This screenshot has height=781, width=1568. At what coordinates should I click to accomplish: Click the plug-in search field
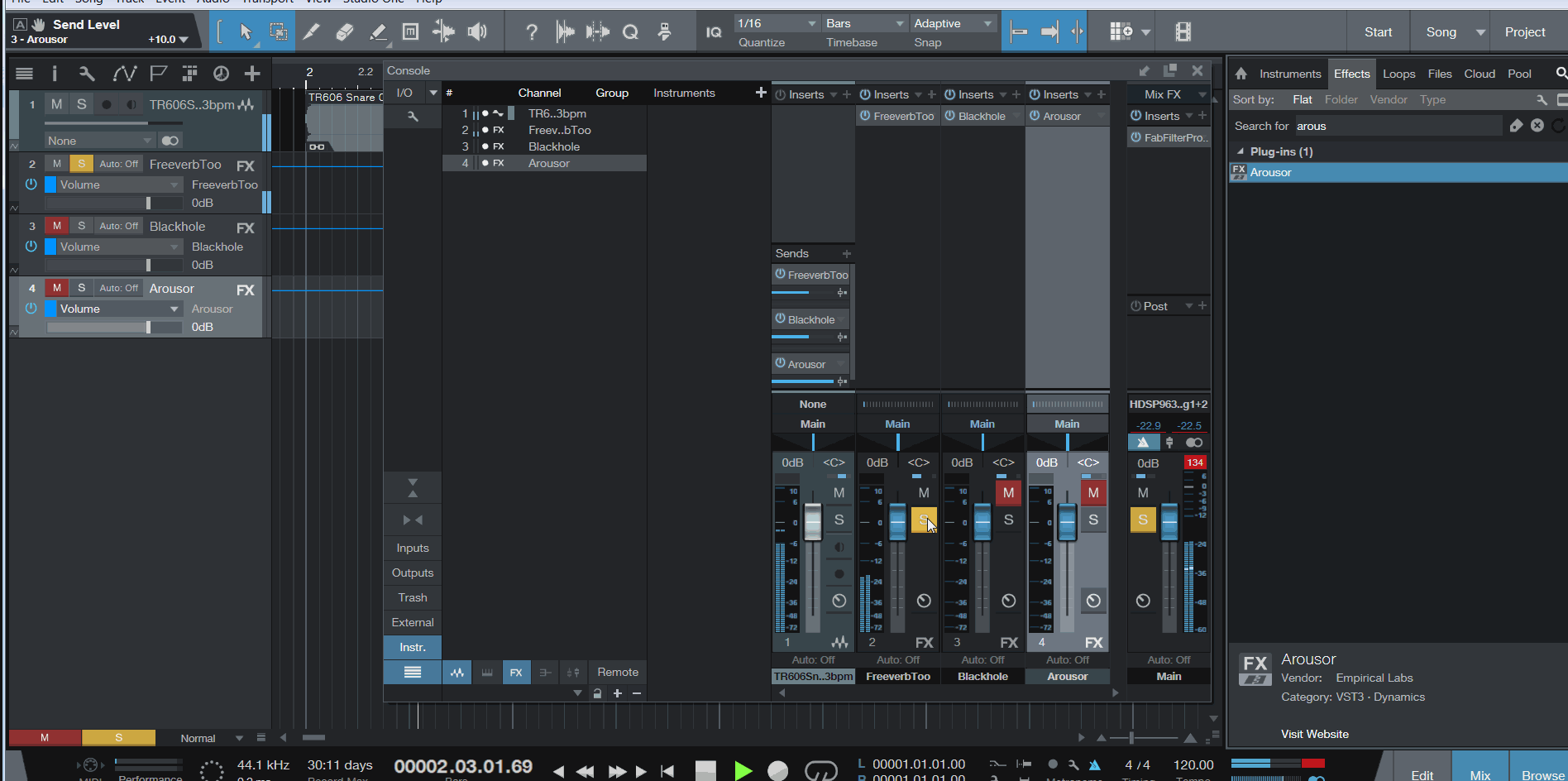pos(1396,126)
